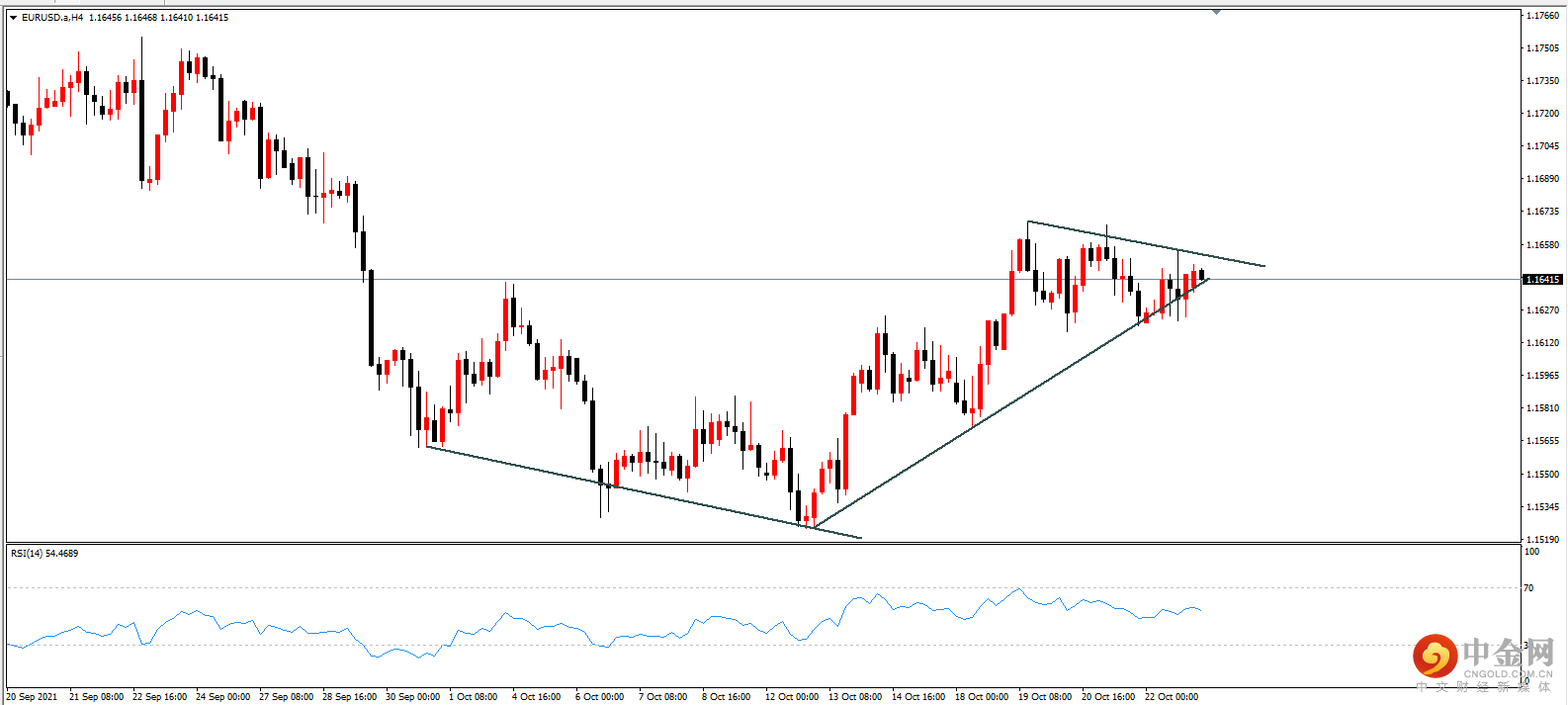Screen dimensions: 1568x705
Task: Click the 1.15190 price axis label
Action: [x=1543, y=539]
